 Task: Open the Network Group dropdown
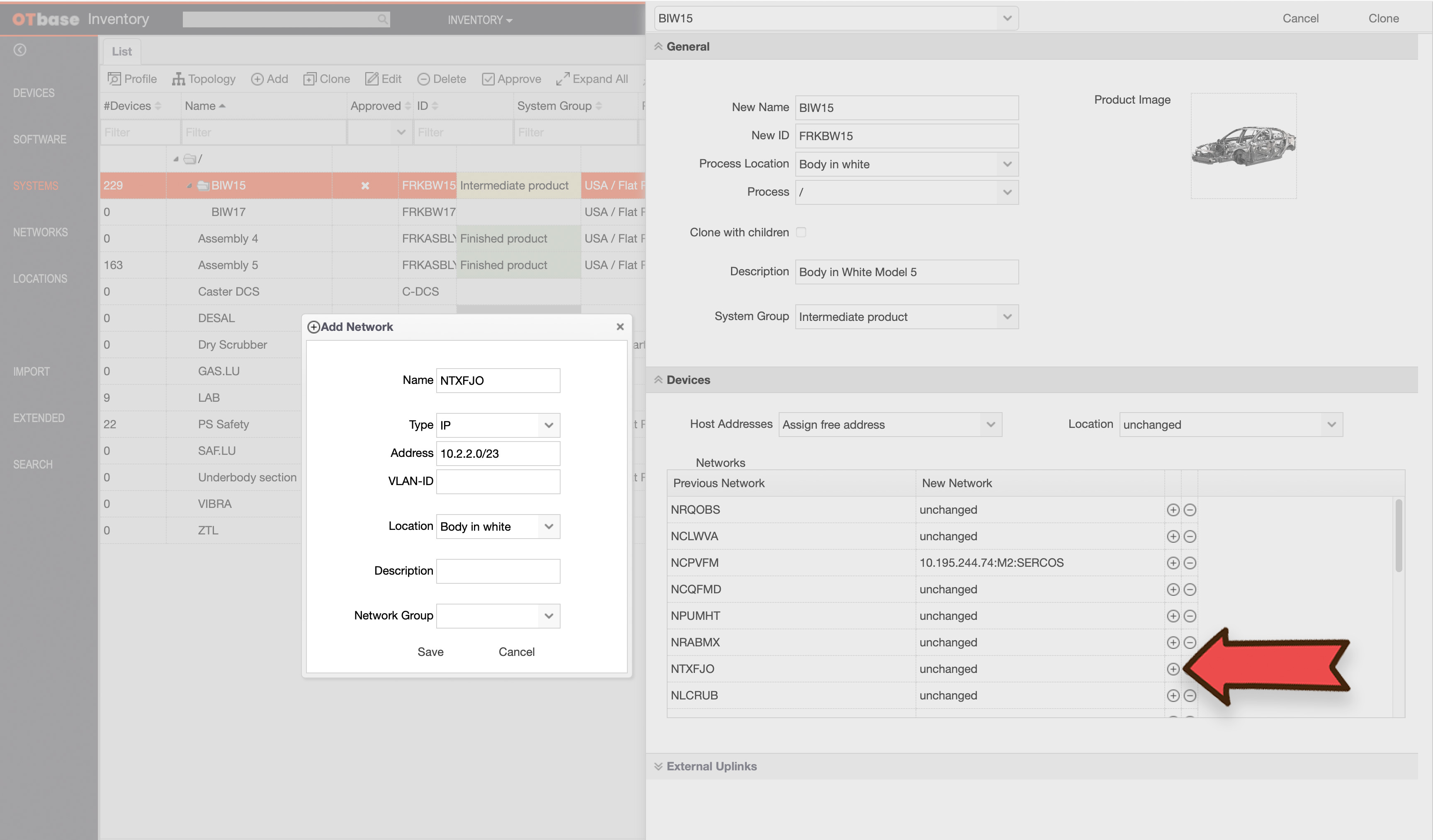[x=548, y=616]
